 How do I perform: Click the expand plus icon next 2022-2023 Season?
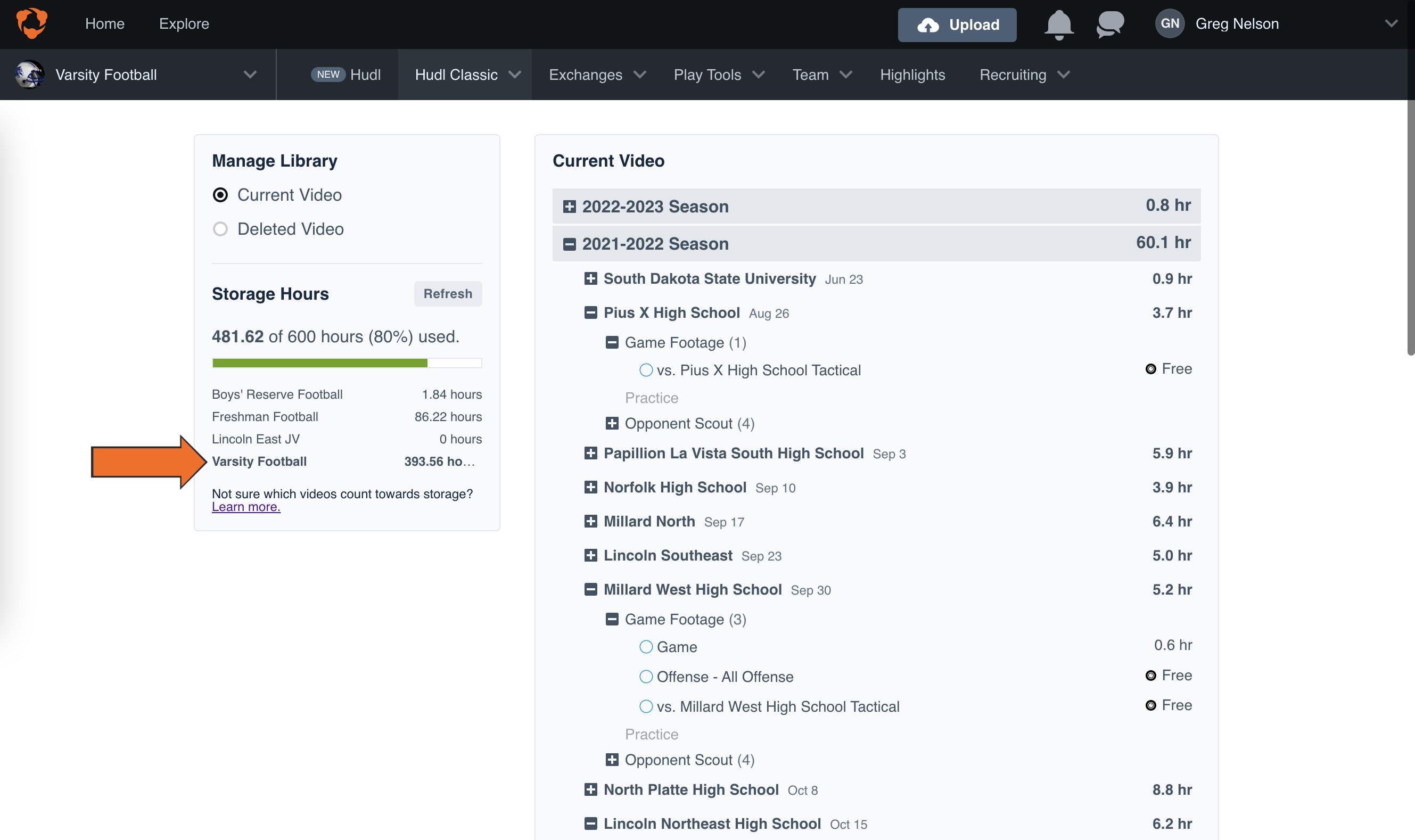click(x=569, y=206)
